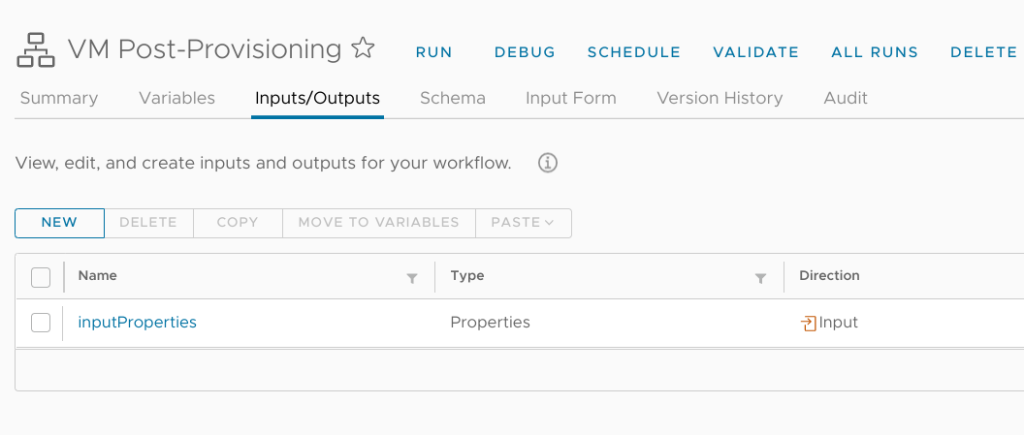Expand the PASTE dropdown
The image size is (1024, 435).
[x=523, y=223]
